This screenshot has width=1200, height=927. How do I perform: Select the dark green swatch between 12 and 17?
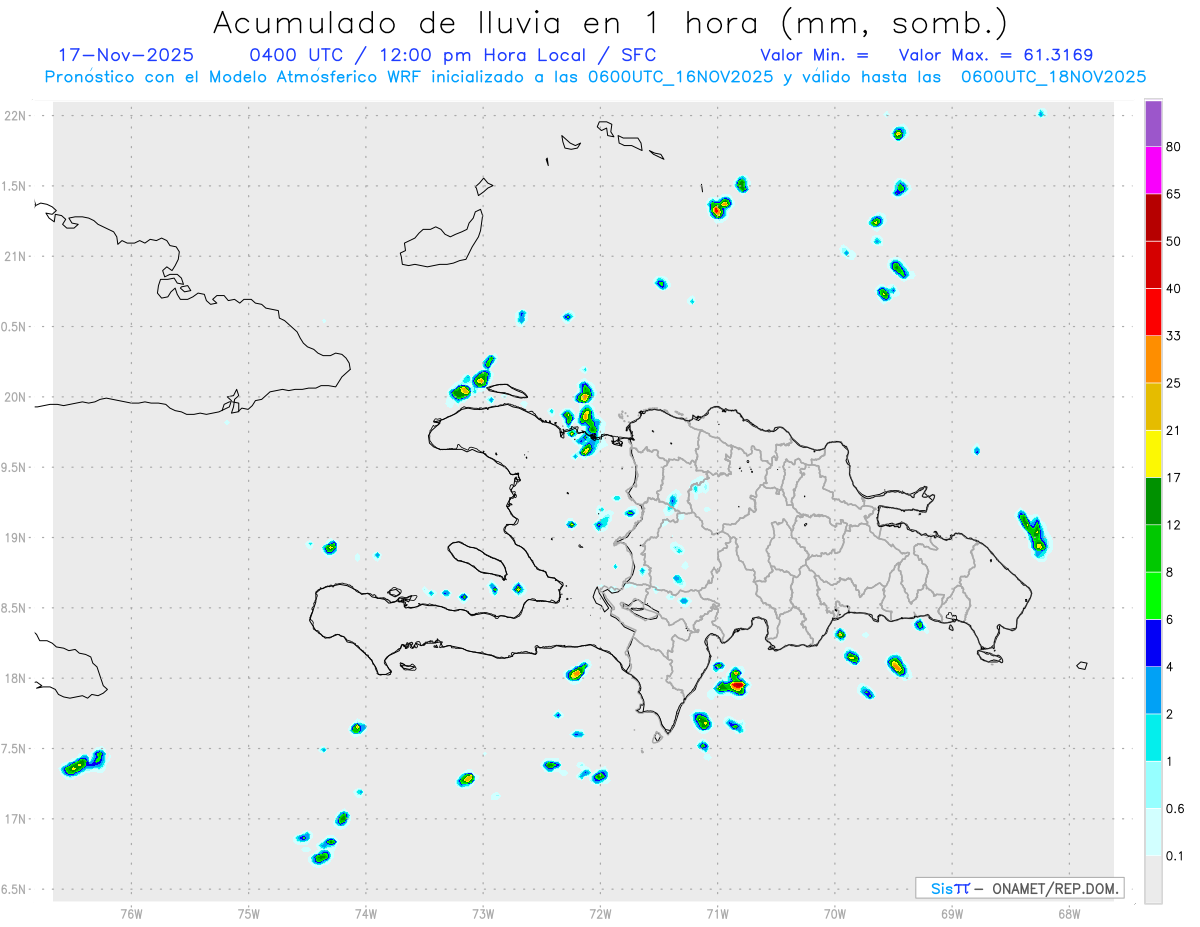(x=1153, y=501)
